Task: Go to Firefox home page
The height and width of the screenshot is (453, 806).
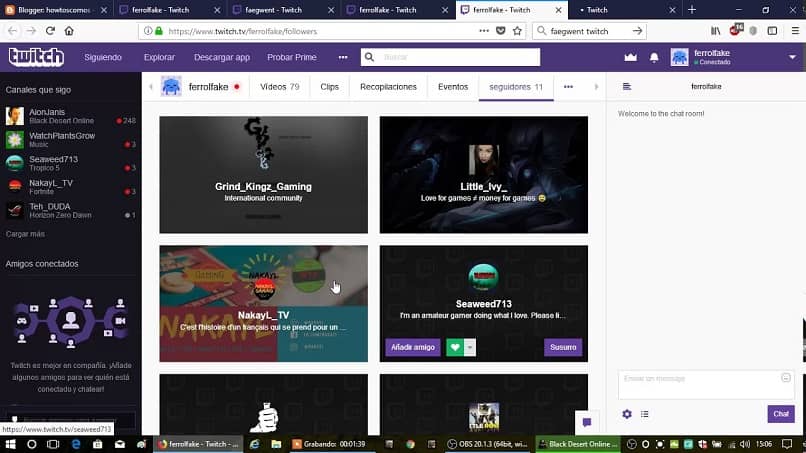Action: click(69, 31)
